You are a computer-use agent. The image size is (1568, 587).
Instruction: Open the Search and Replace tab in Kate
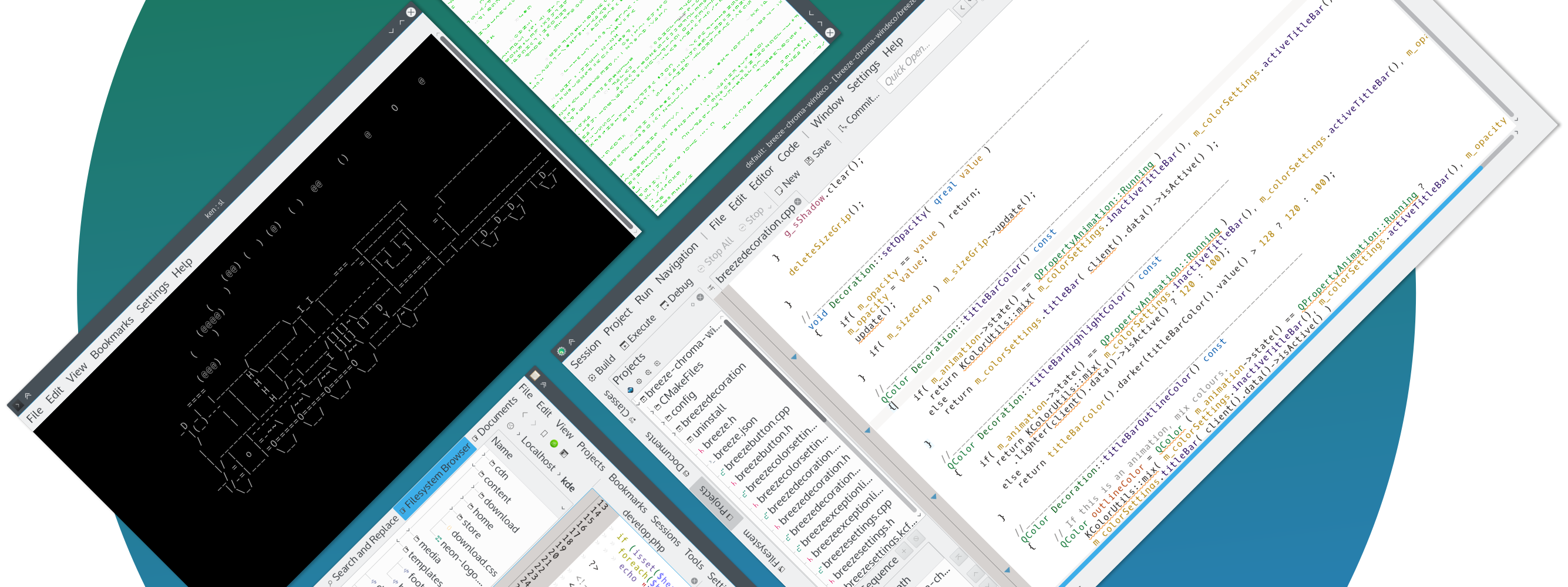[x=364, y=550]
